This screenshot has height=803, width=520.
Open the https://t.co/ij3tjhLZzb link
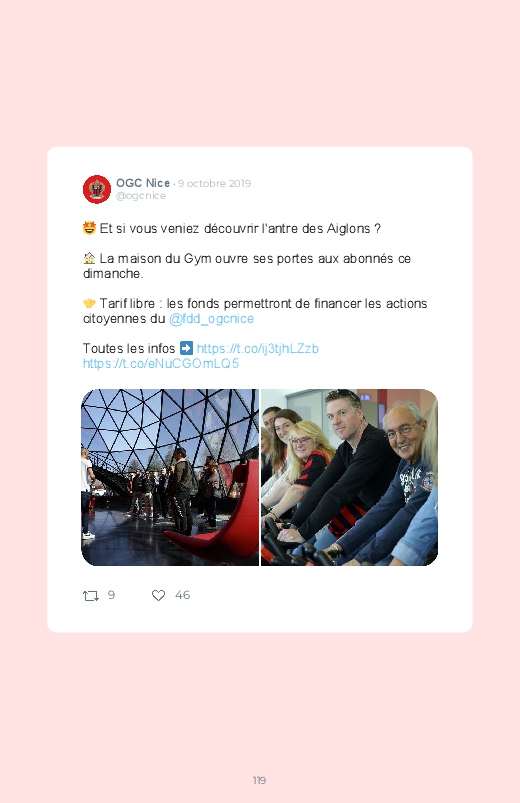pyautogui.click(x=257, y=348)
